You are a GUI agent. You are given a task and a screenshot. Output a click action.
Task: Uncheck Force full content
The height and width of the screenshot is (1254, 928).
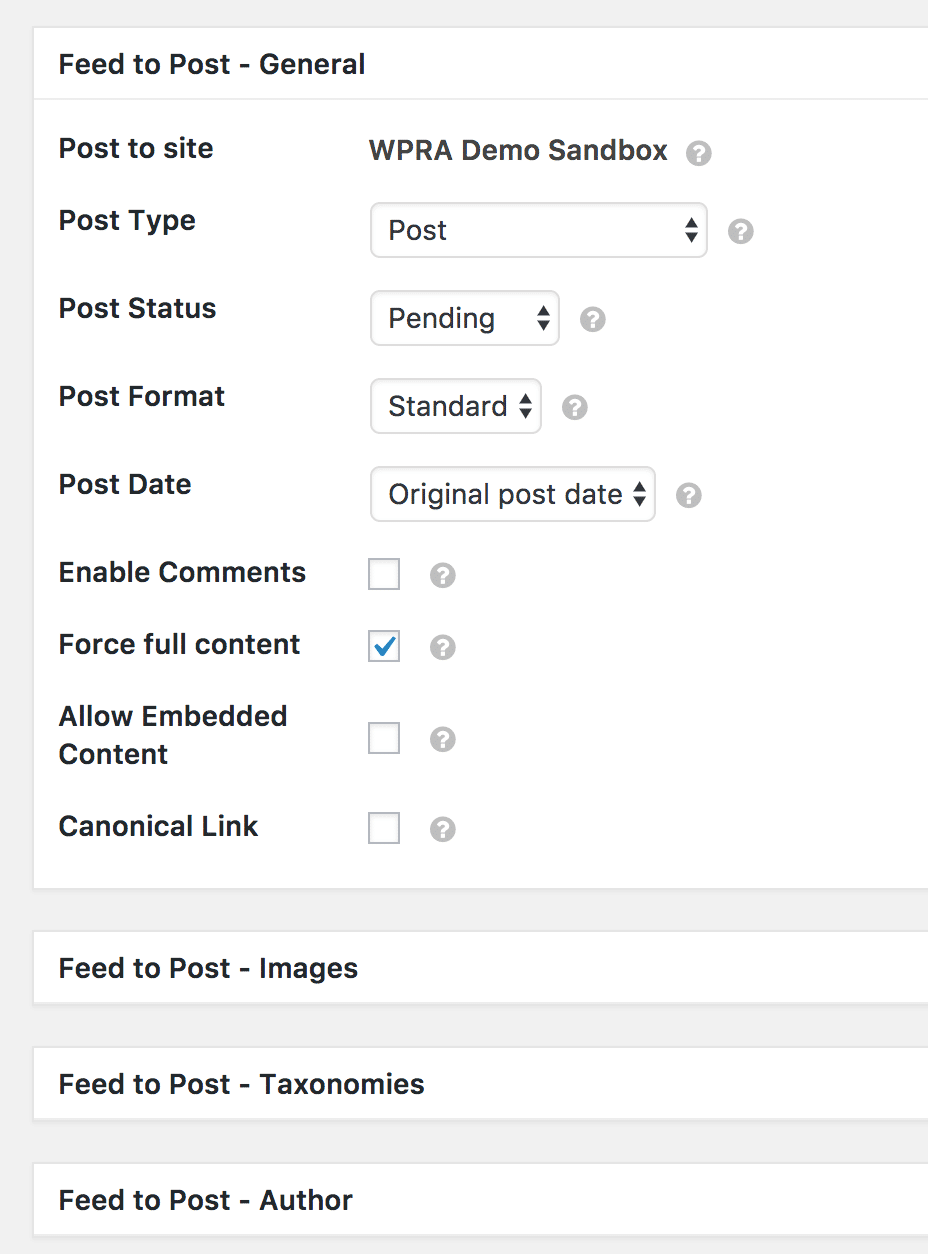click(x=384, y=646)
